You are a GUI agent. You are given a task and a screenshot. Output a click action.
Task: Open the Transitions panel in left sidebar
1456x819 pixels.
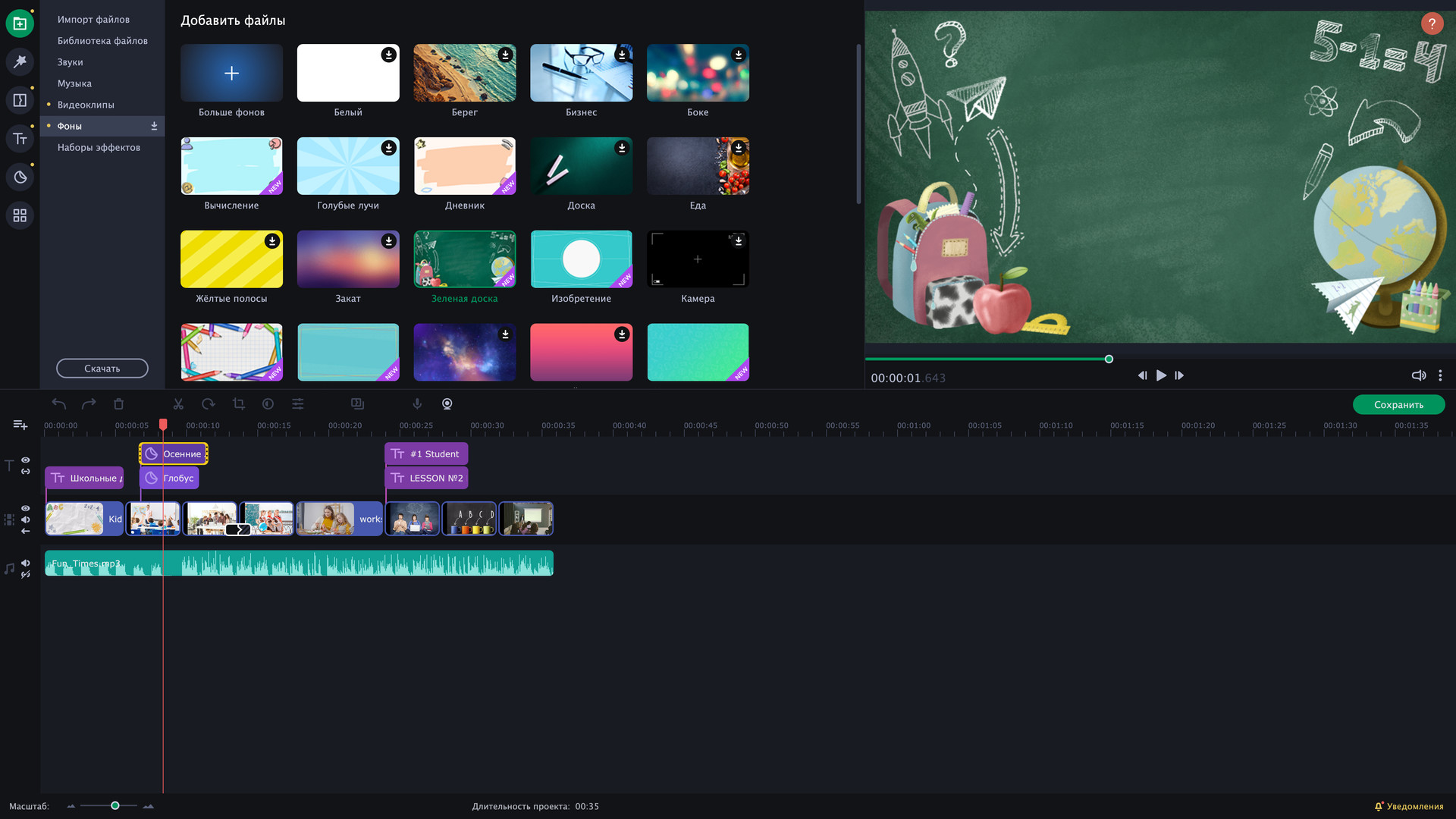point(20,100)
